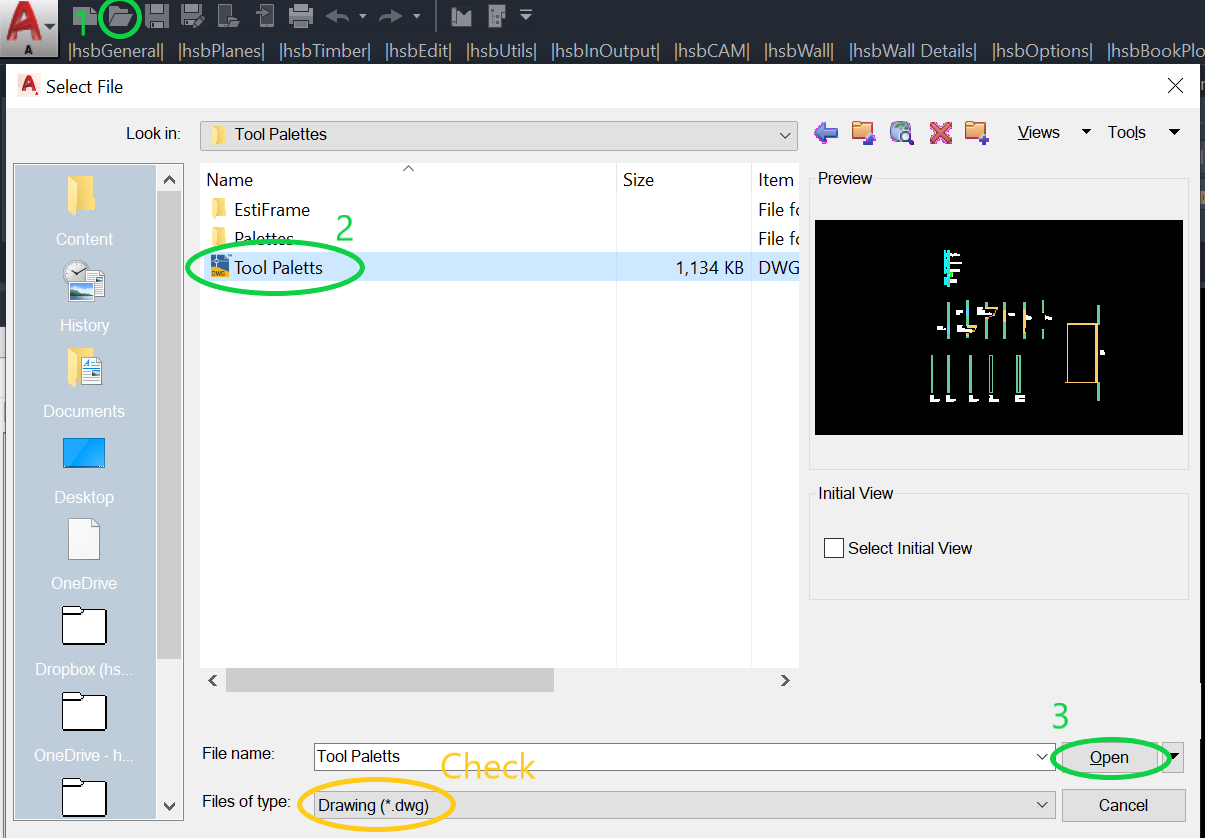The width and height of the screenshot is (1205, 838).
Task: Open Customize Quick Access Toolbar dropdown
Action: [x=526, y=15]
